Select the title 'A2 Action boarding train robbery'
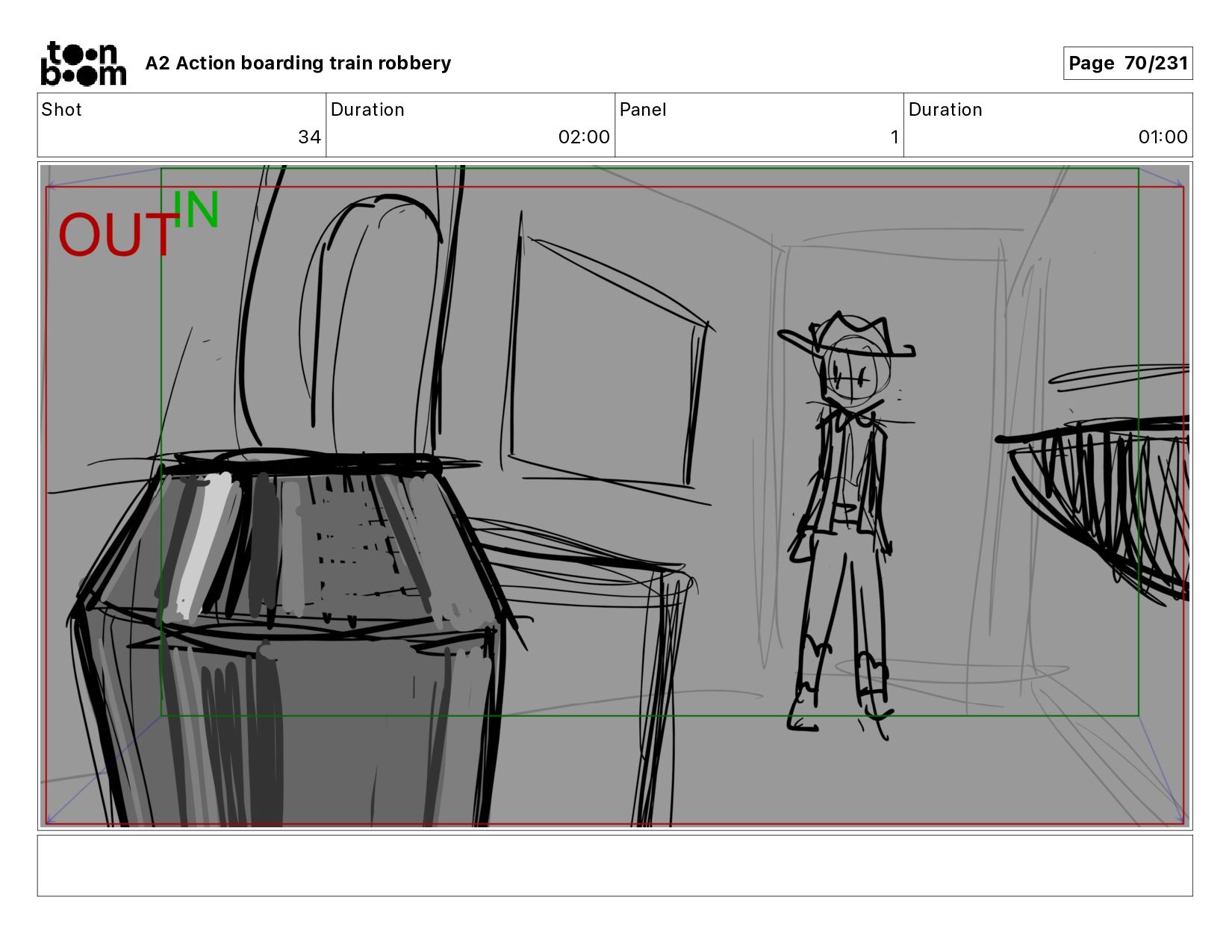 coord(298,63)
